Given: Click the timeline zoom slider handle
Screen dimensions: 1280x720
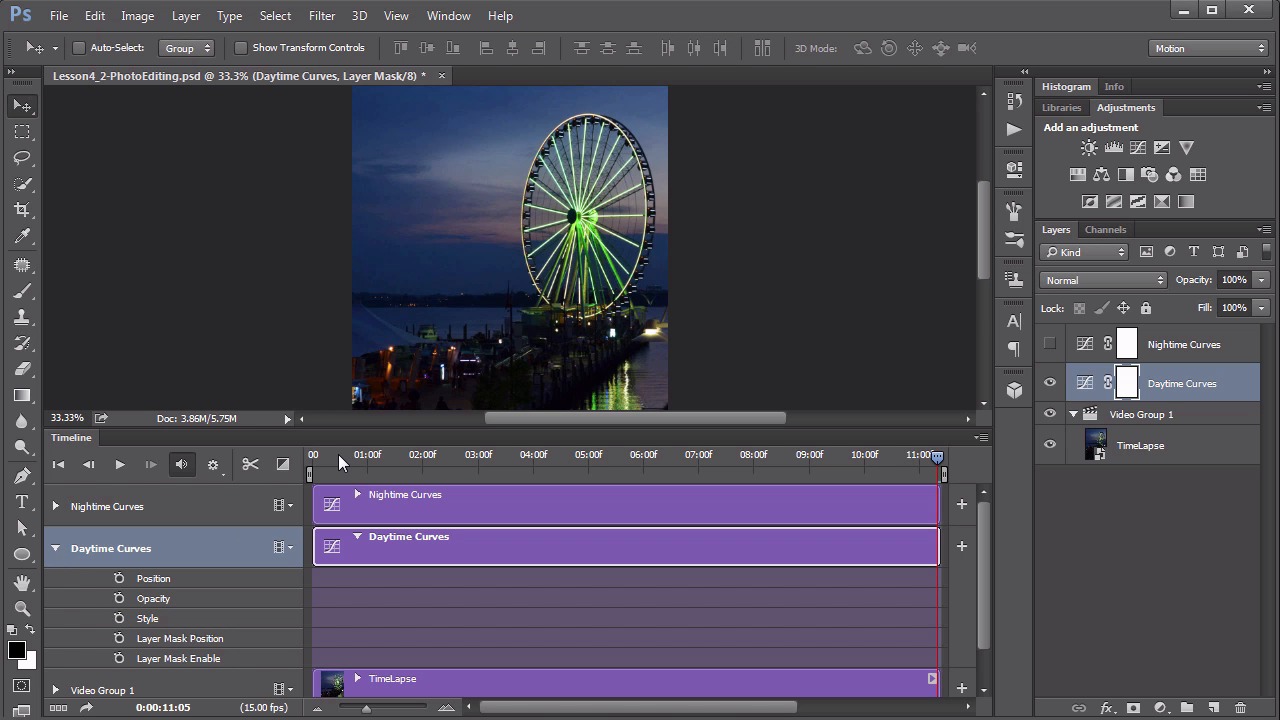Looking at the screenshot, I should 366,708.
